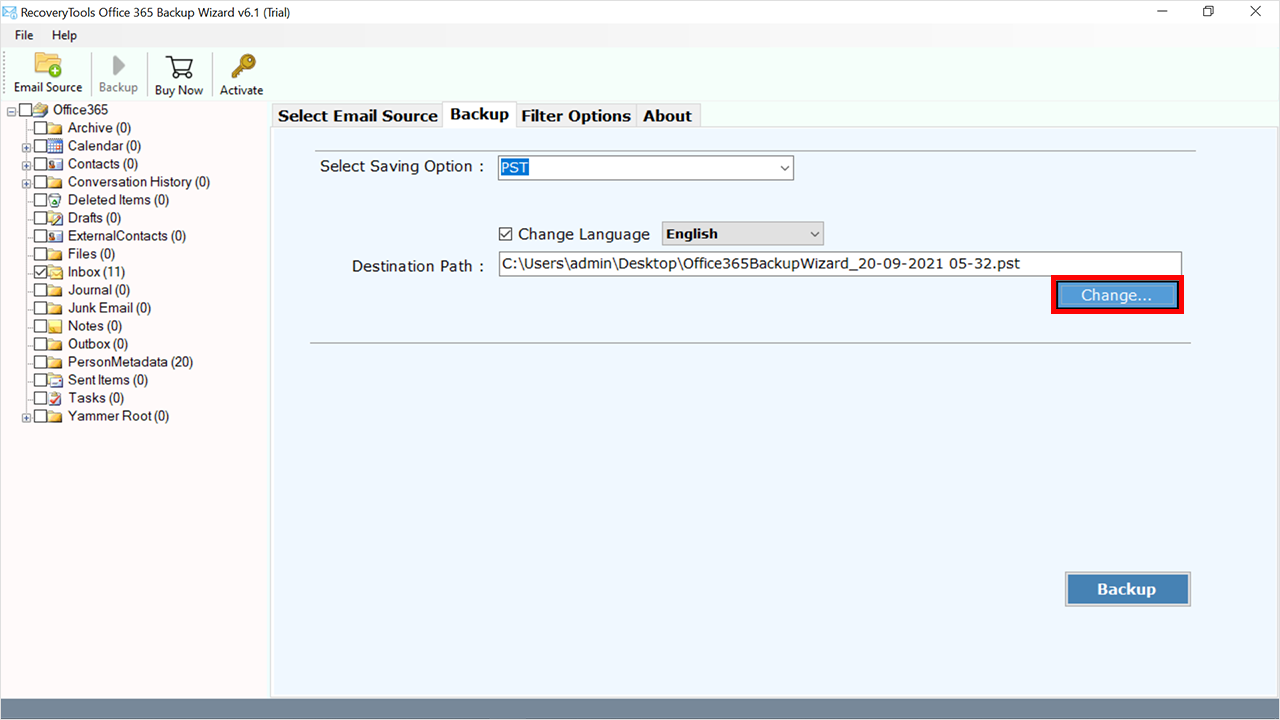Image resolution: width=1280 pixels, height=720 pixels.
Task: Select the "Outbox (0)" tree label
Action: [98, 344]
